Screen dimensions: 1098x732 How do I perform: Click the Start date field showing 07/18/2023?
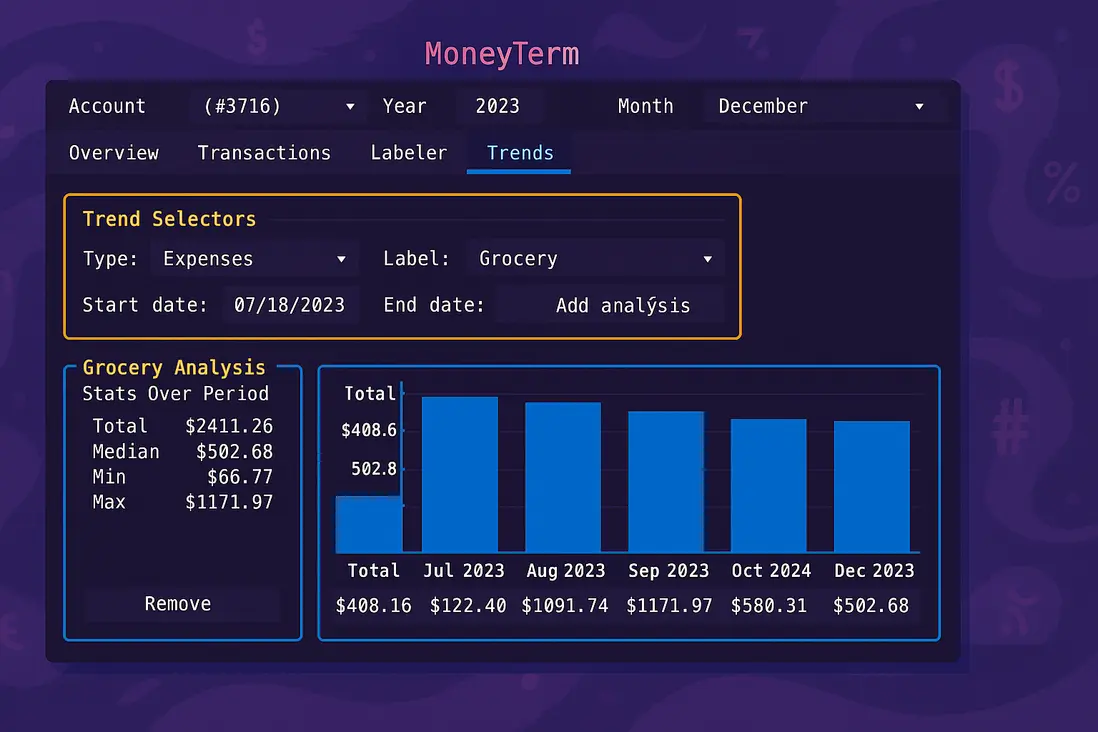[290, 305]
